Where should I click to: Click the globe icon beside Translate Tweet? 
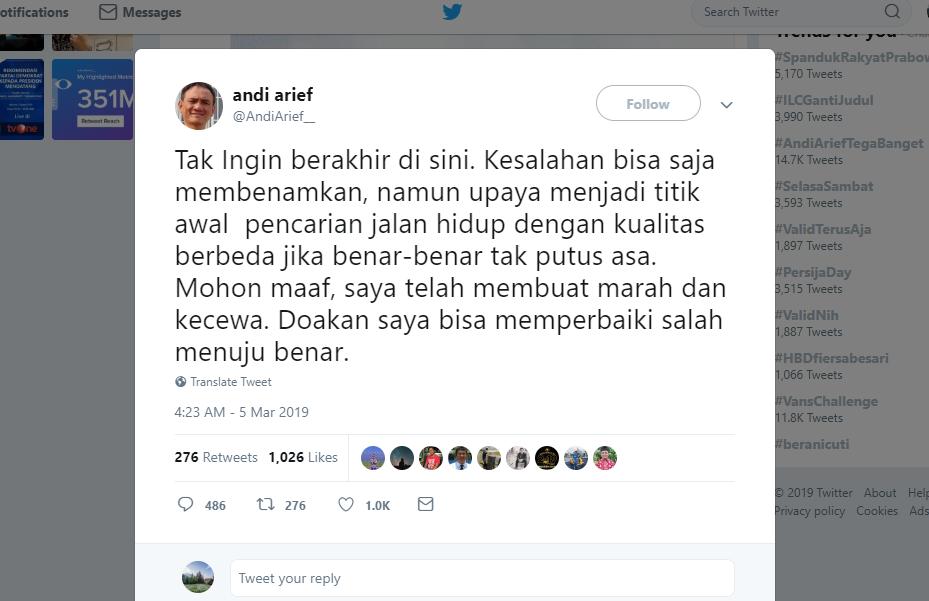(x=181, y=382)
